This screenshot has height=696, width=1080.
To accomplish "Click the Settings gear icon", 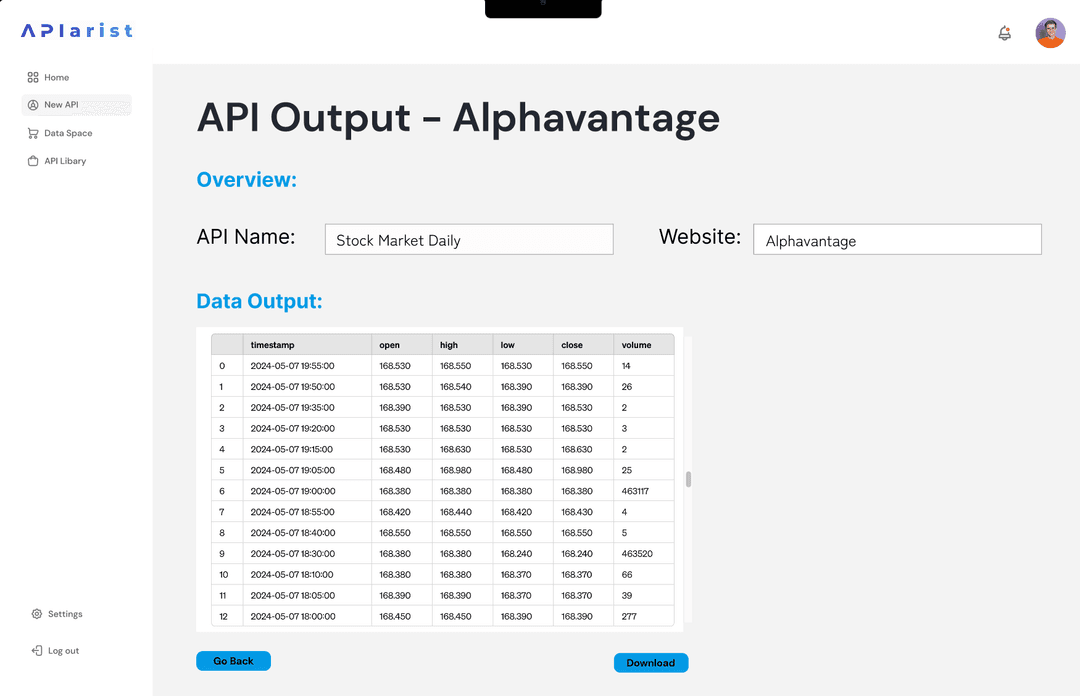I will click(37, 613).
